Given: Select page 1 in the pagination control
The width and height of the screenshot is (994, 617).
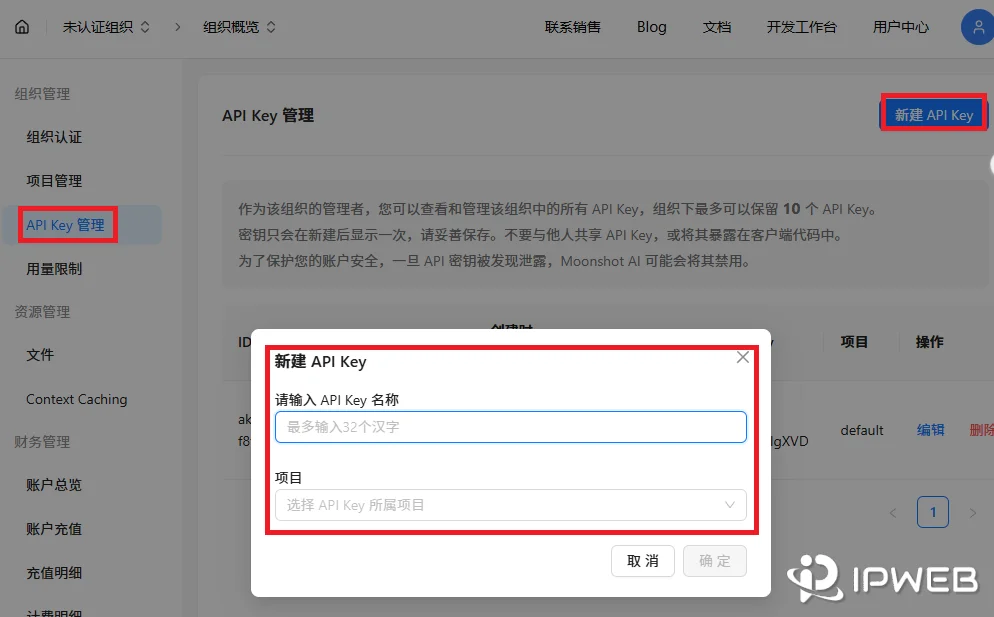Looking at the screenshot, I should point(932,511).
